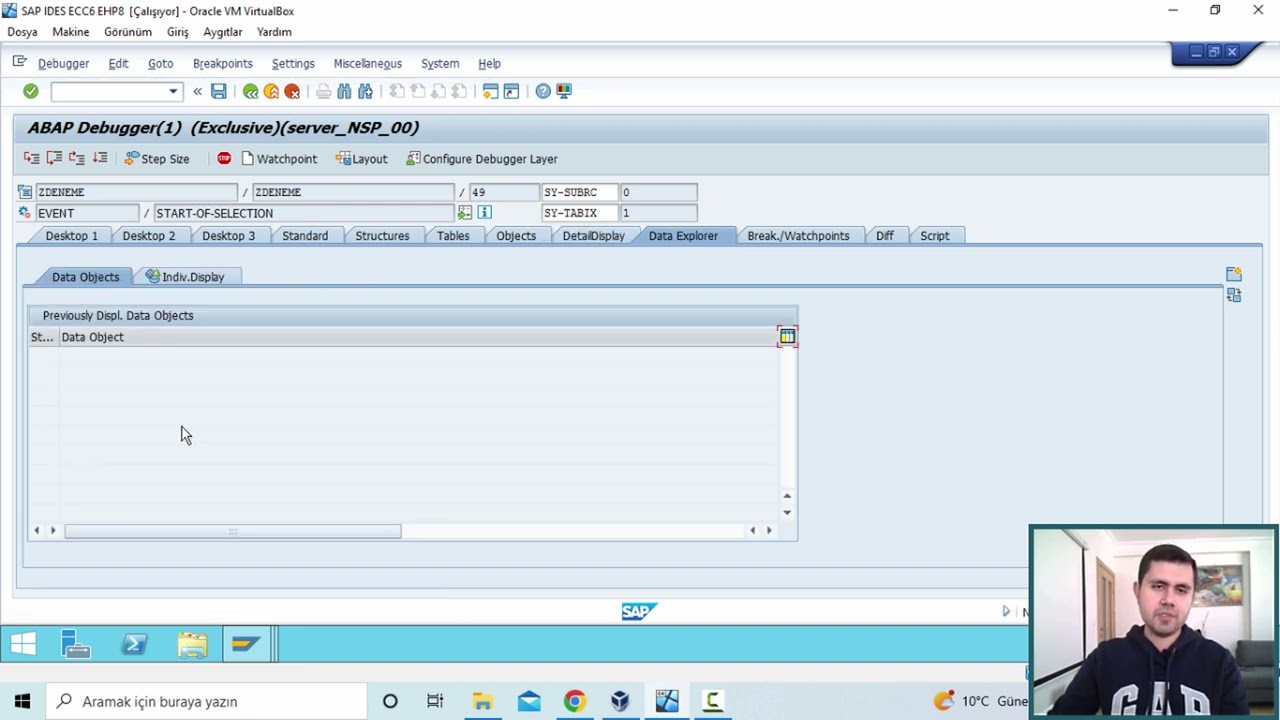Open the Debugger menu
This screenshot has height=720, width=1280.
(63, 63)
